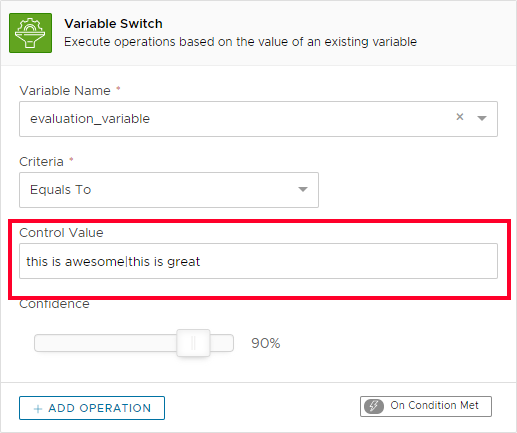Click the ADD OPERATION button
The height and width of the screenshot is (433, 517).
(x=92, y=408)
